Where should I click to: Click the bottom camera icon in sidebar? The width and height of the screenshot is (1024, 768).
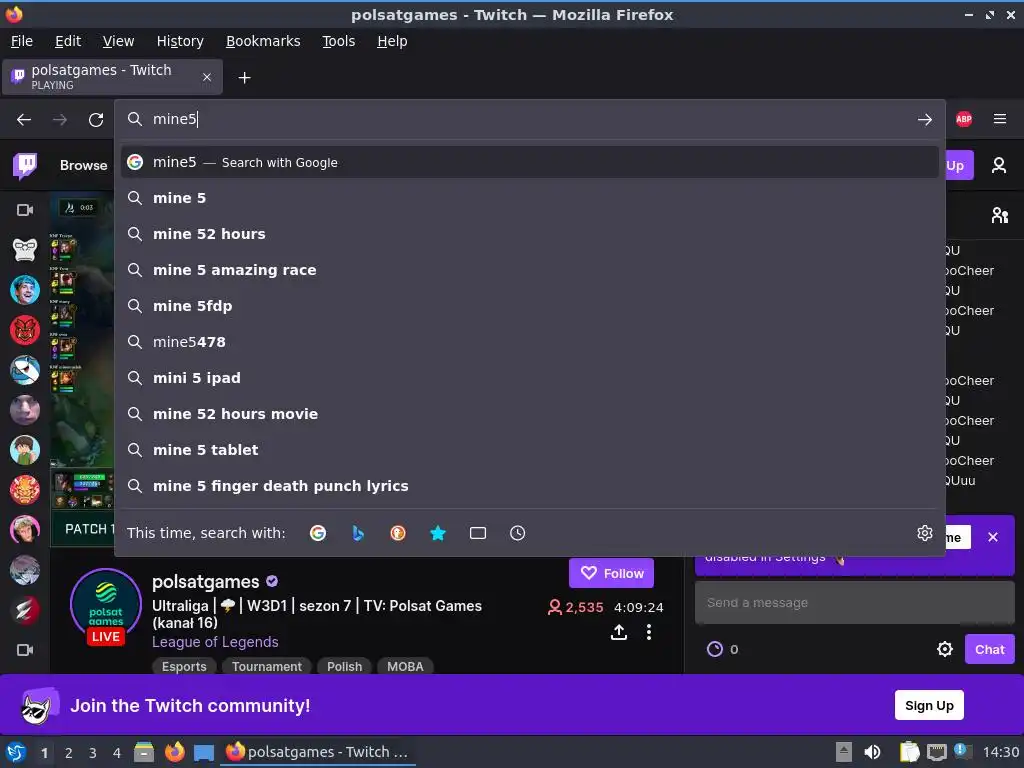pyautogui.click(x=25, y=650)
